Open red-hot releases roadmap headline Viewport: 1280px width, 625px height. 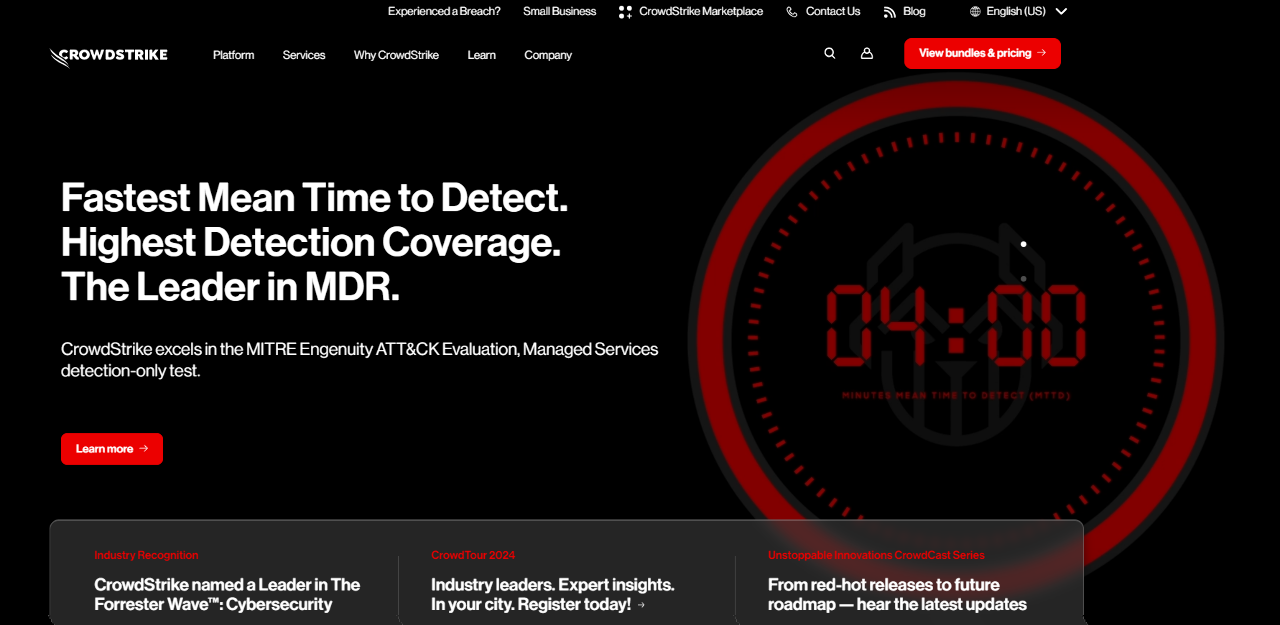[x=897, y=594]
